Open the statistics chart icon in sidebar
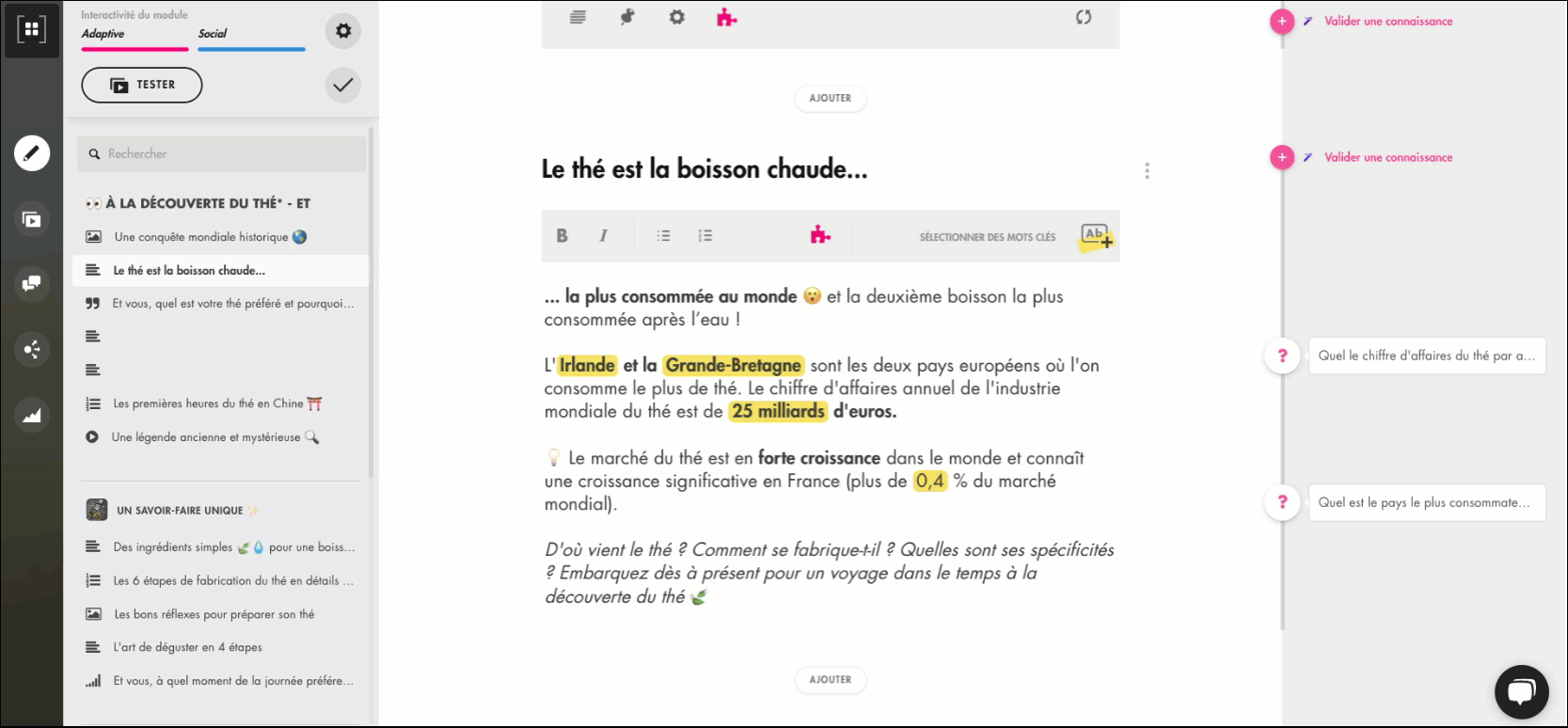Viewport: 1568px width, 728px height. pos(31,415)
